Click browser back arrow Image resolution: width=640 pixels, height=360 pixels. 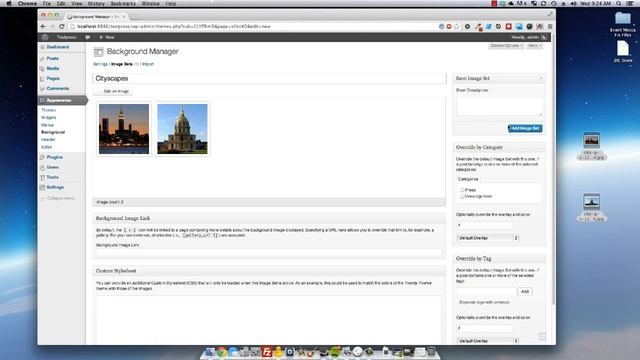pos(43,27)
